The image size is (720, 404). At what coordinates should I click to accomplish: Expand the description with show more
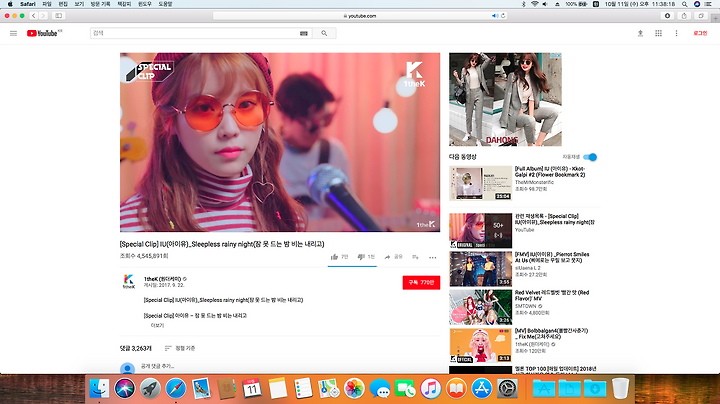[x=157, y=325]
